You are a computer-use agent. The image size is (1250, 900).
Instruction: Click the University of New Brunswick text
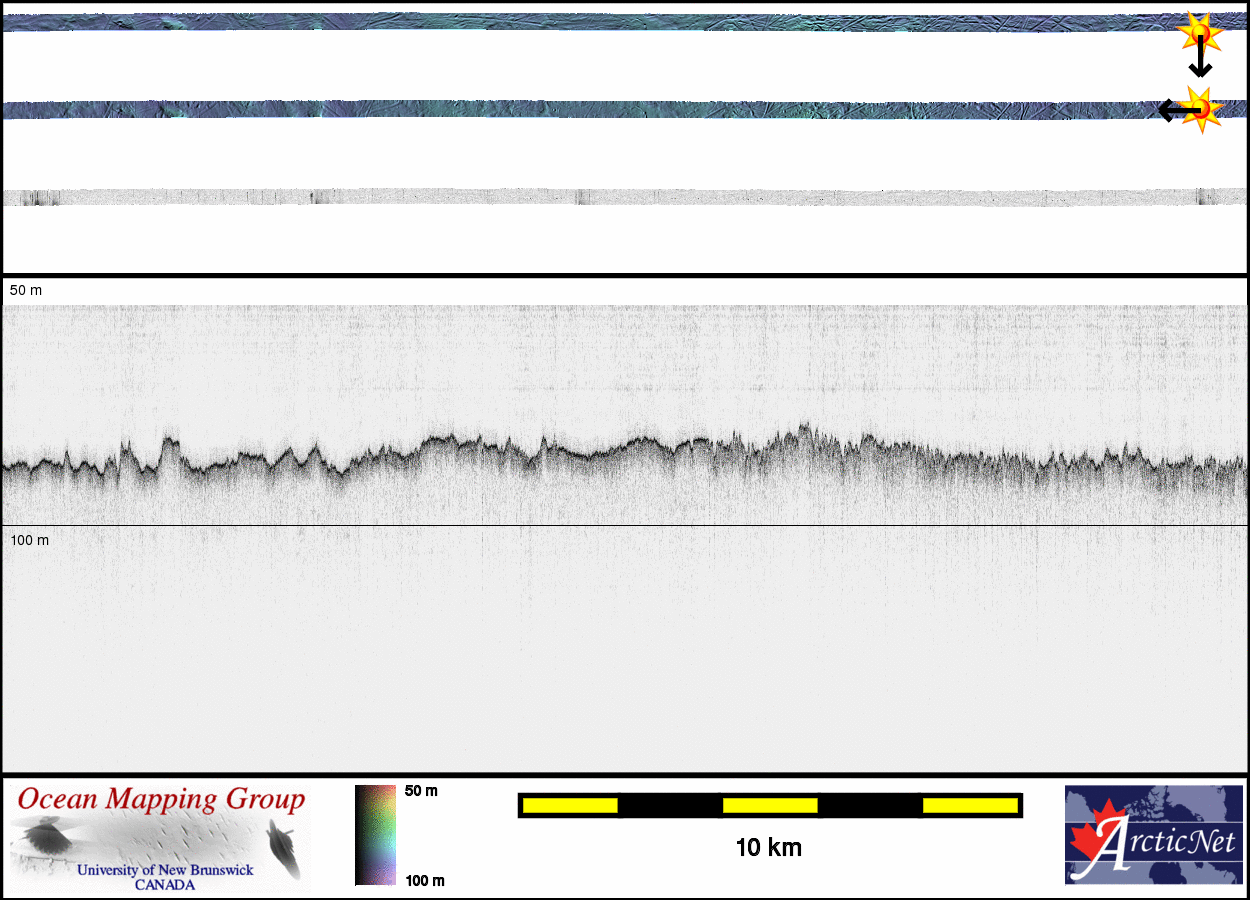[x=165, y=870]
